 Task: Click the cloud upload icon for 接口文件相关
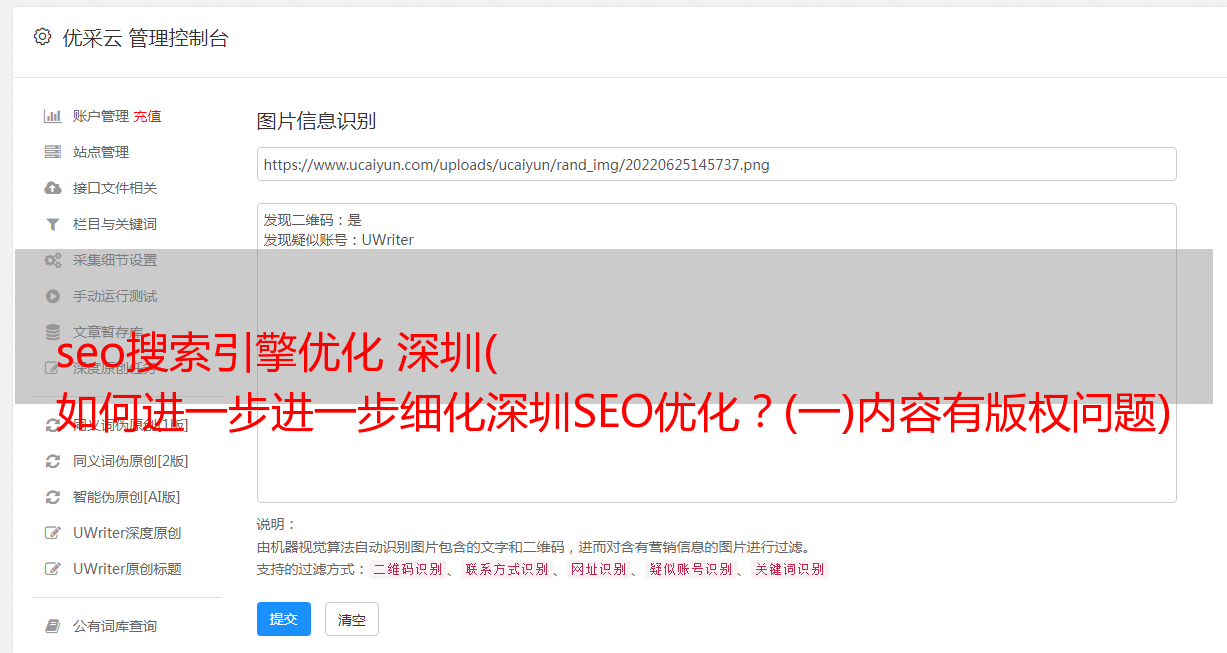pyautogui.click(x=53, y=188)
